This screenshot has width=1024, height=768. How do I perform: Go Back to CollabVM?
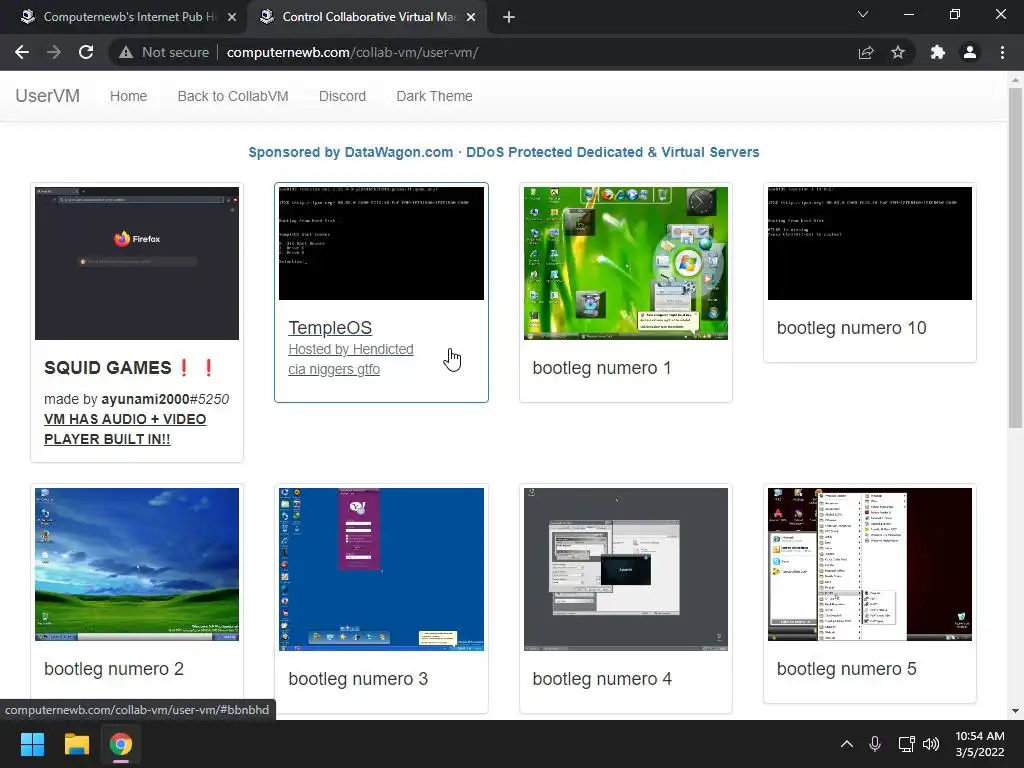(233, 96)
